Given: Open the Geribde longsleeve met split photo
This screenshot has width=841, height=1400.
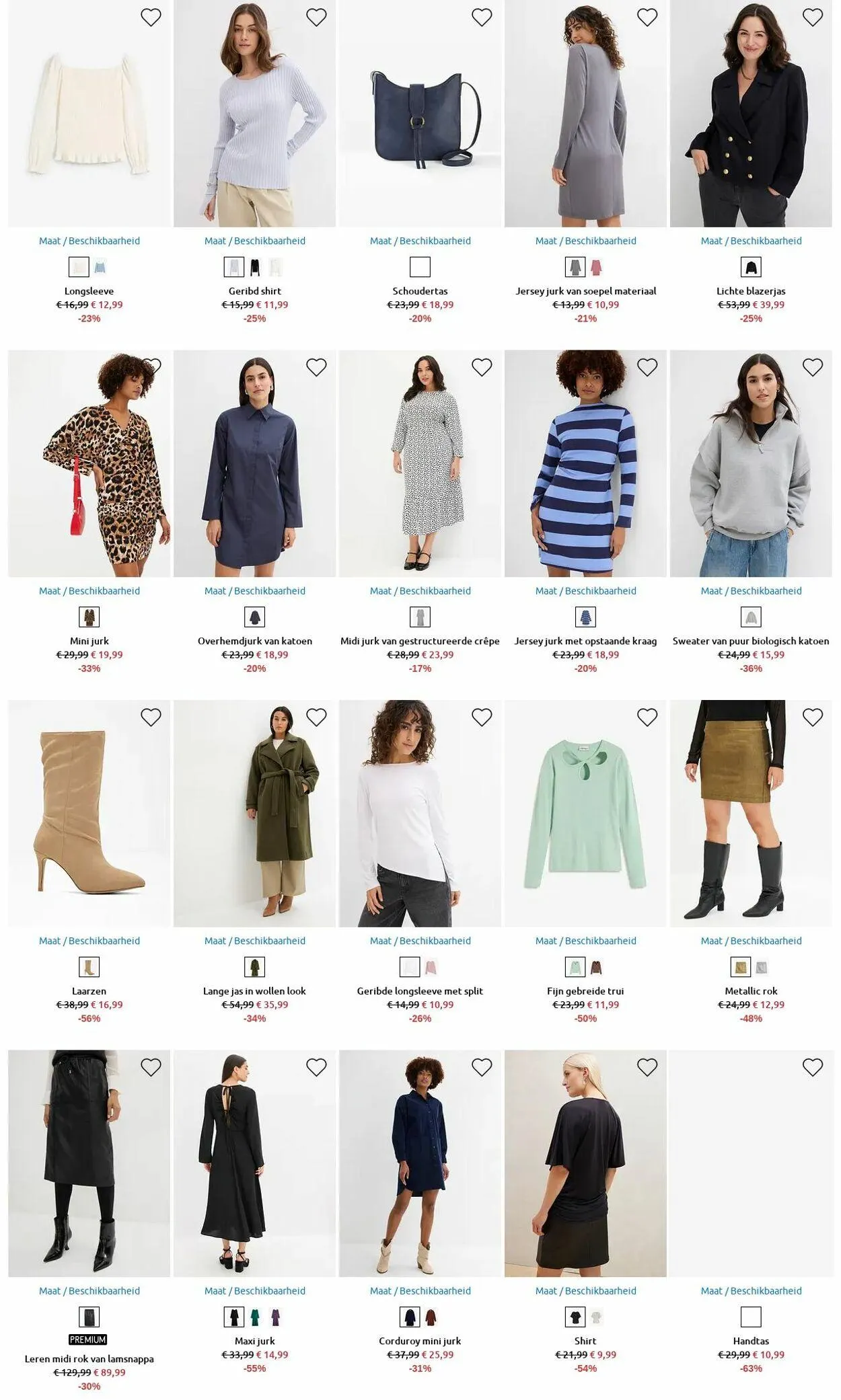Looking at the screenshot, I should click(x=420, y=814).
